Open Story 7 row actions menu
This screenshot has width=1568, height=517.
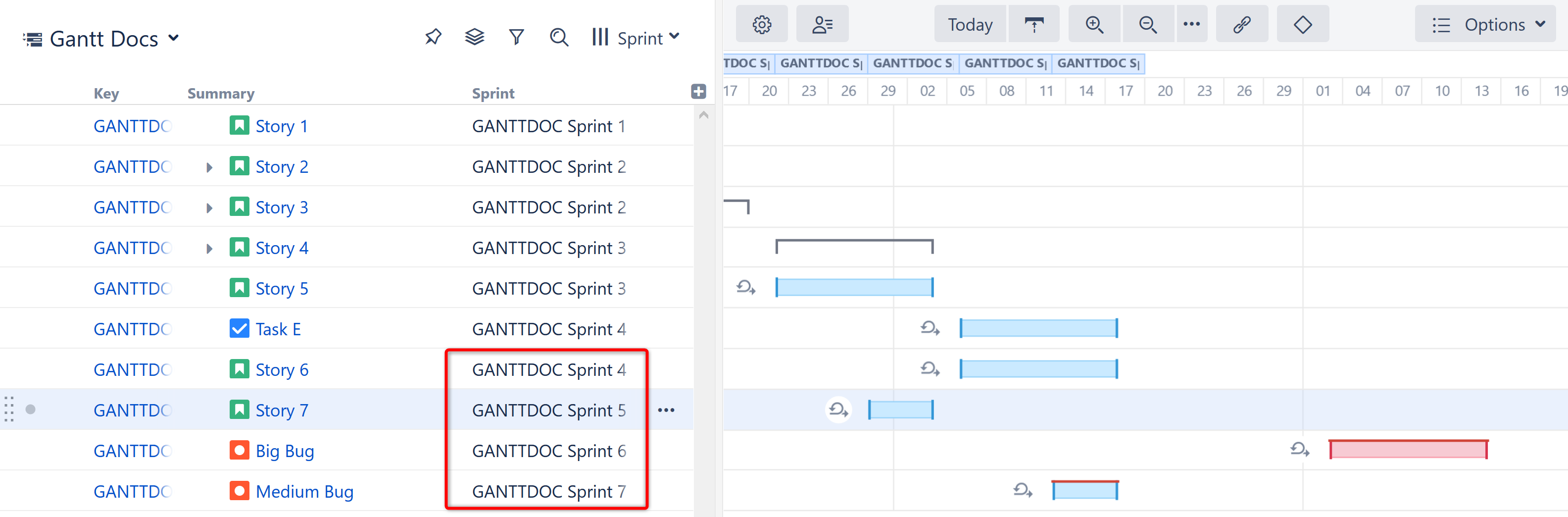coord(667,410)
